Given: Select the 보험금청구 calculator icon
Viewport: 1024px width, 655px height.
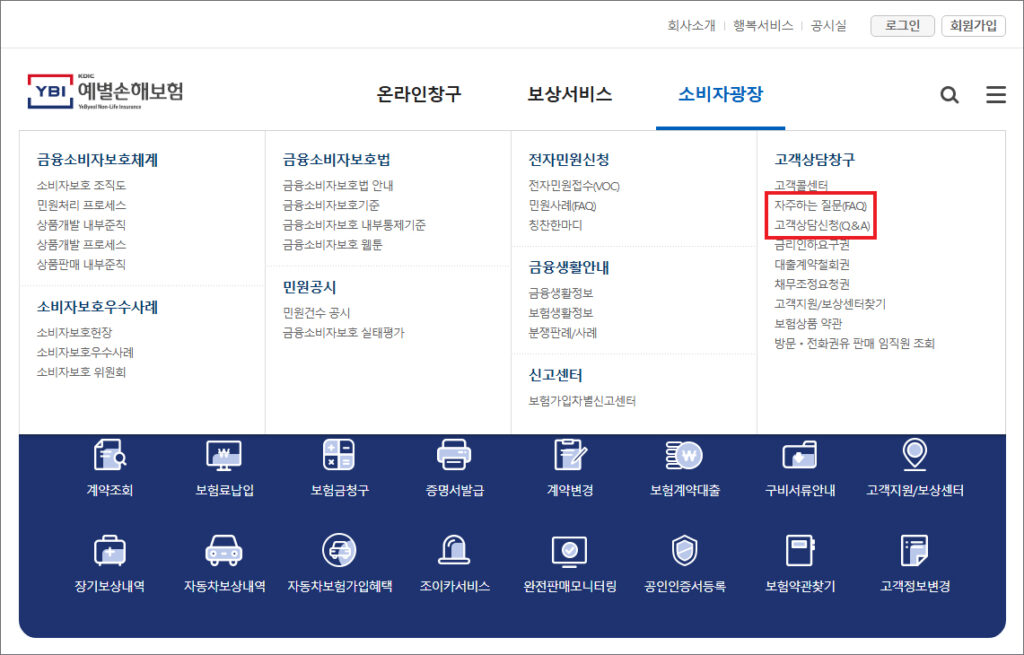Looking at the screenshot, I should [x=339, y=456].
